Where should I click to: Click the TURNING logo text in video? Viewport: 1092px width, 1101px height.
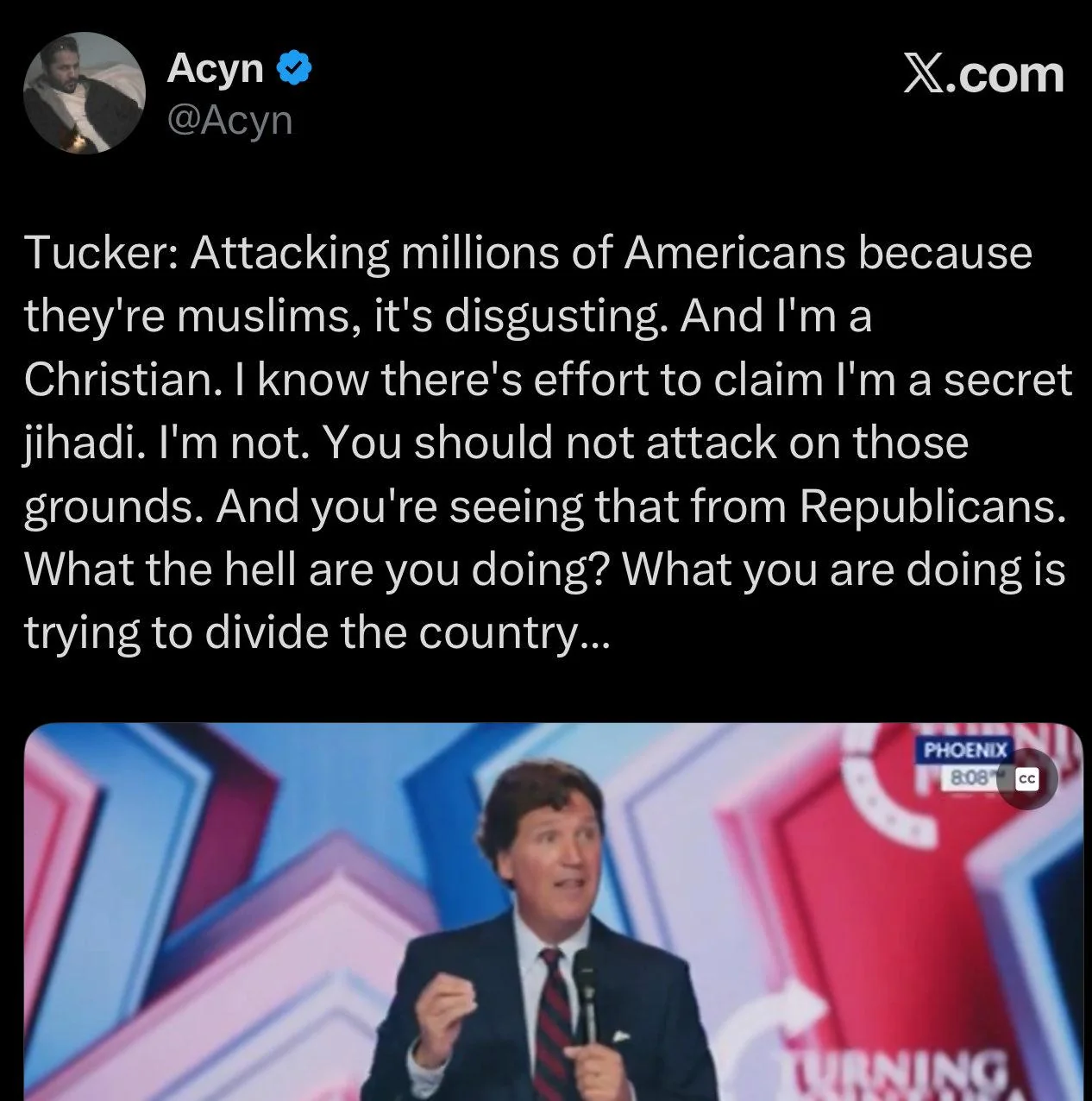click(901, 1074)
